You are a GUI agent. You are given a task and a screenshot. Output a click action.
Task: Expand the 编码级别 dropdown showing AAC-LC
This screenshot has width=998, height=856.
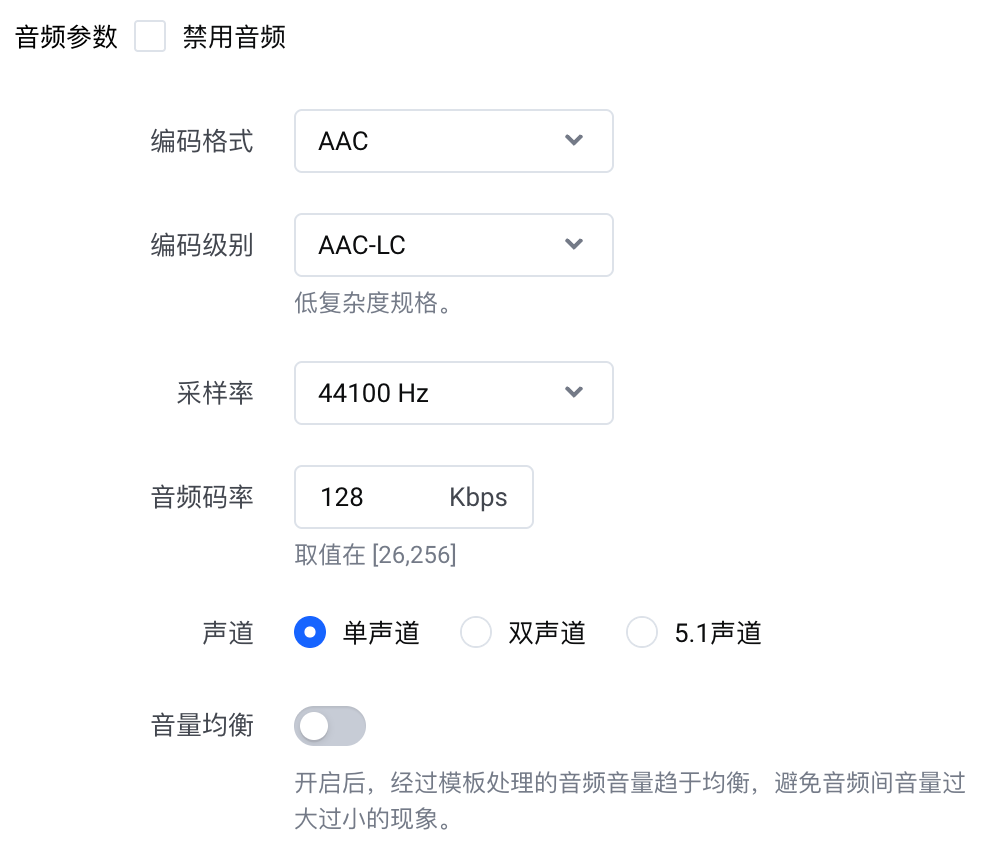point(440,245)
